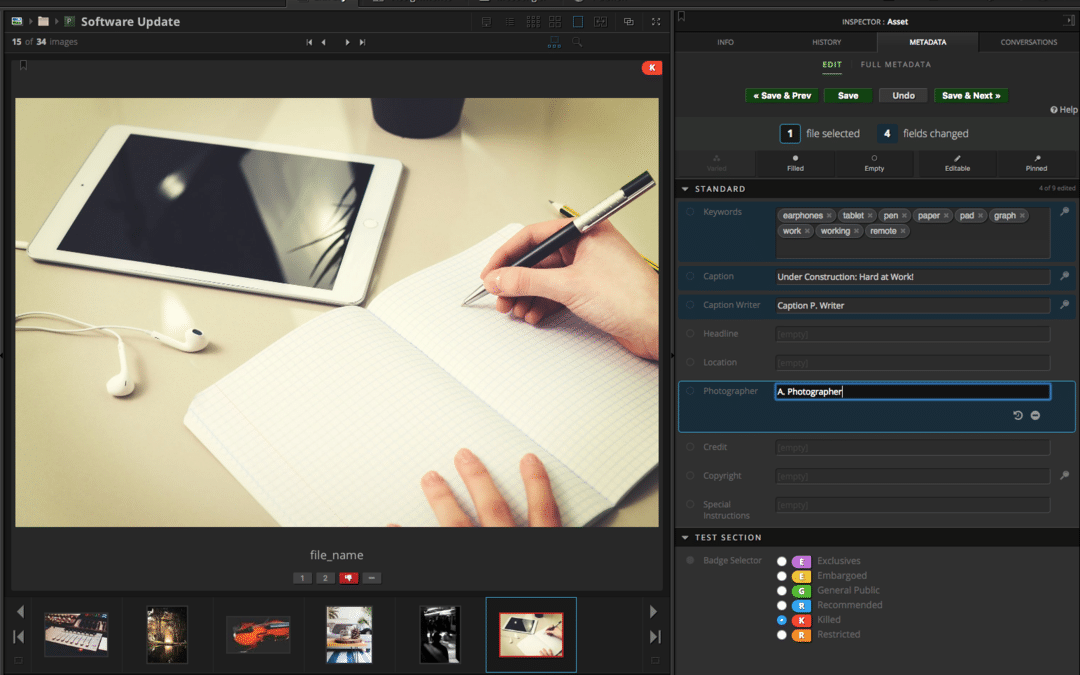The height and width of the screenshot is (675, 1080).
Task: Click the bookmark icon above the photo
Action: coord(23,66)
